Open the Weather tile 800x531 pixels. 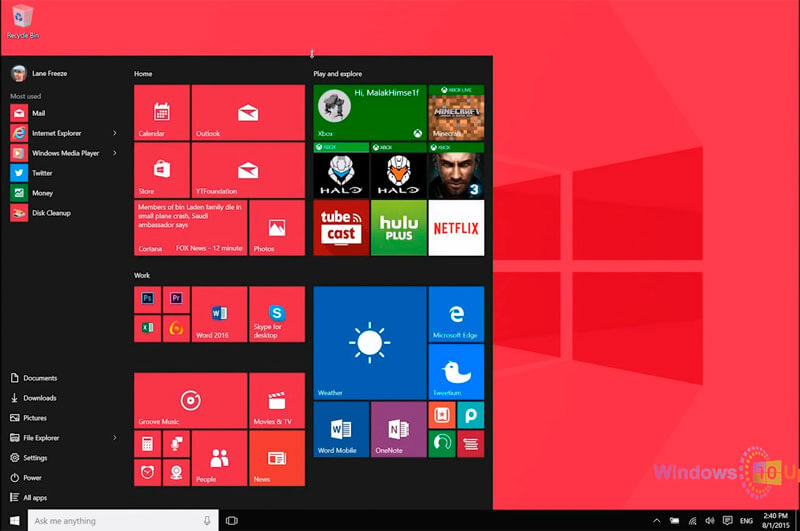pos(370,343)
